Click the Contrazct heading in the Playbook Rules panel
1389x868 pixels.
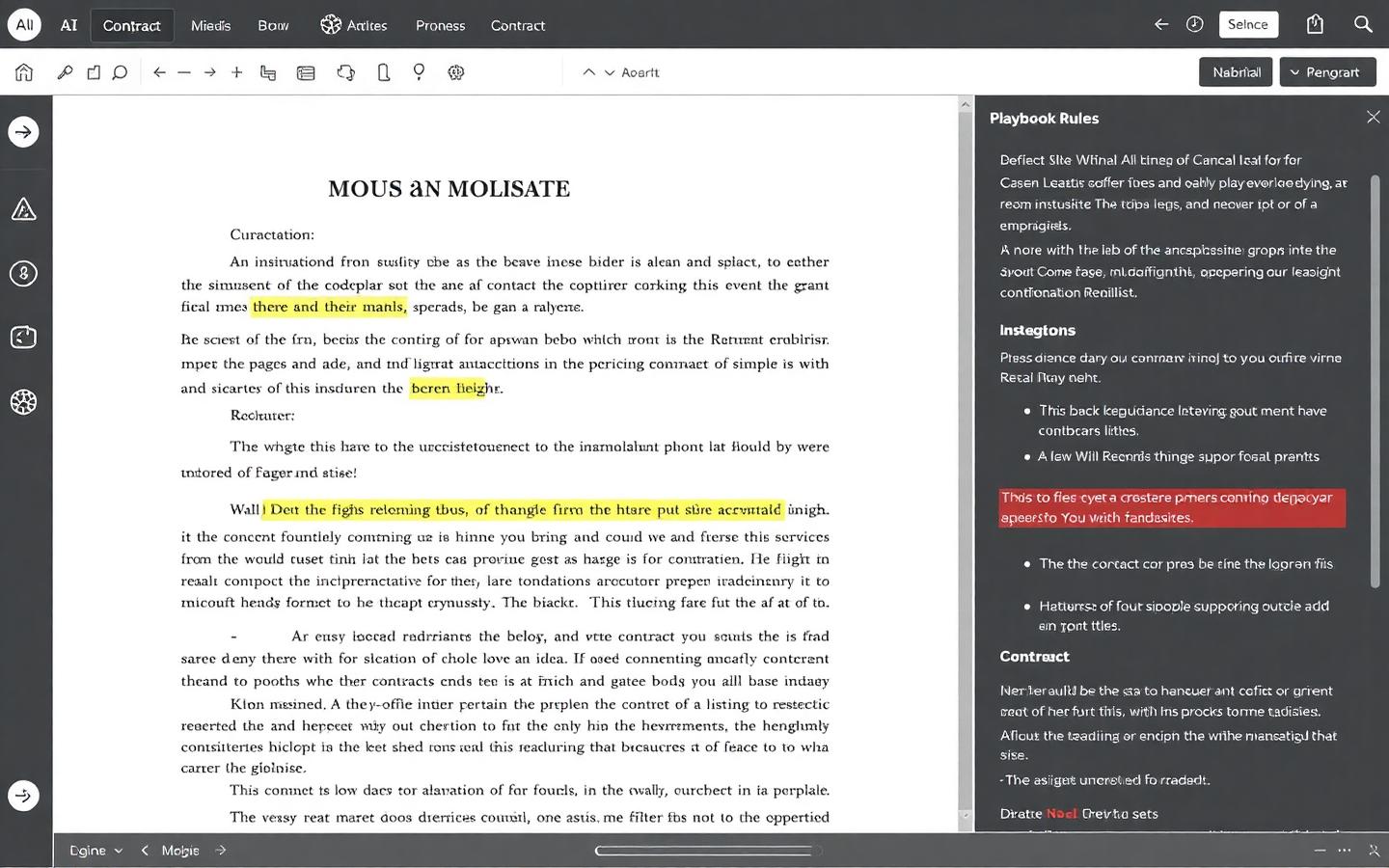point(1034,656)
